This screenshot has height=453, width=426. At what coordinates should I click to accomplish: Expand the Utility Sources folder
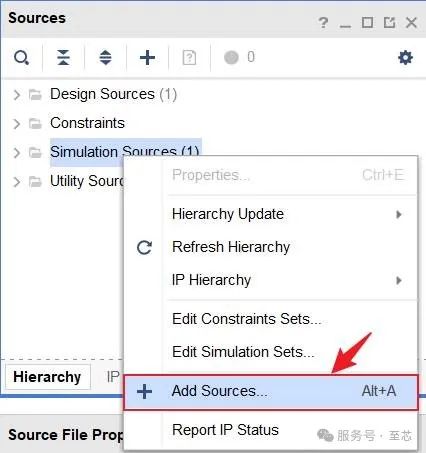point(17,182)
